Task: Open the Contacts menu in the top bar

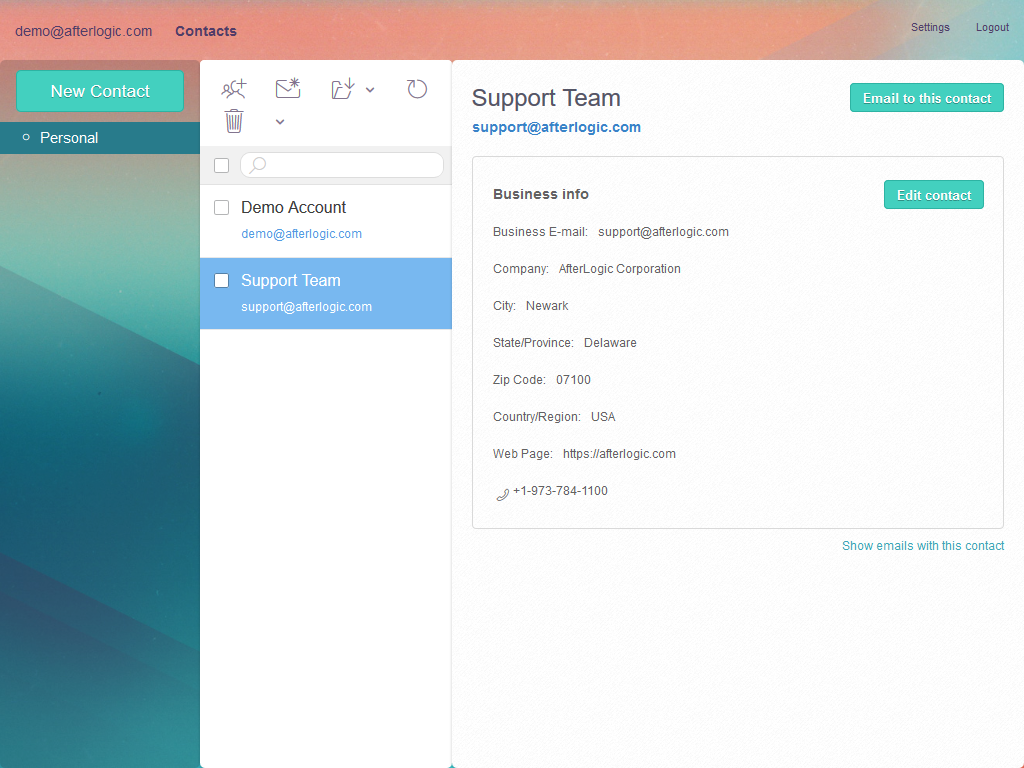Action: coord(206,31)
